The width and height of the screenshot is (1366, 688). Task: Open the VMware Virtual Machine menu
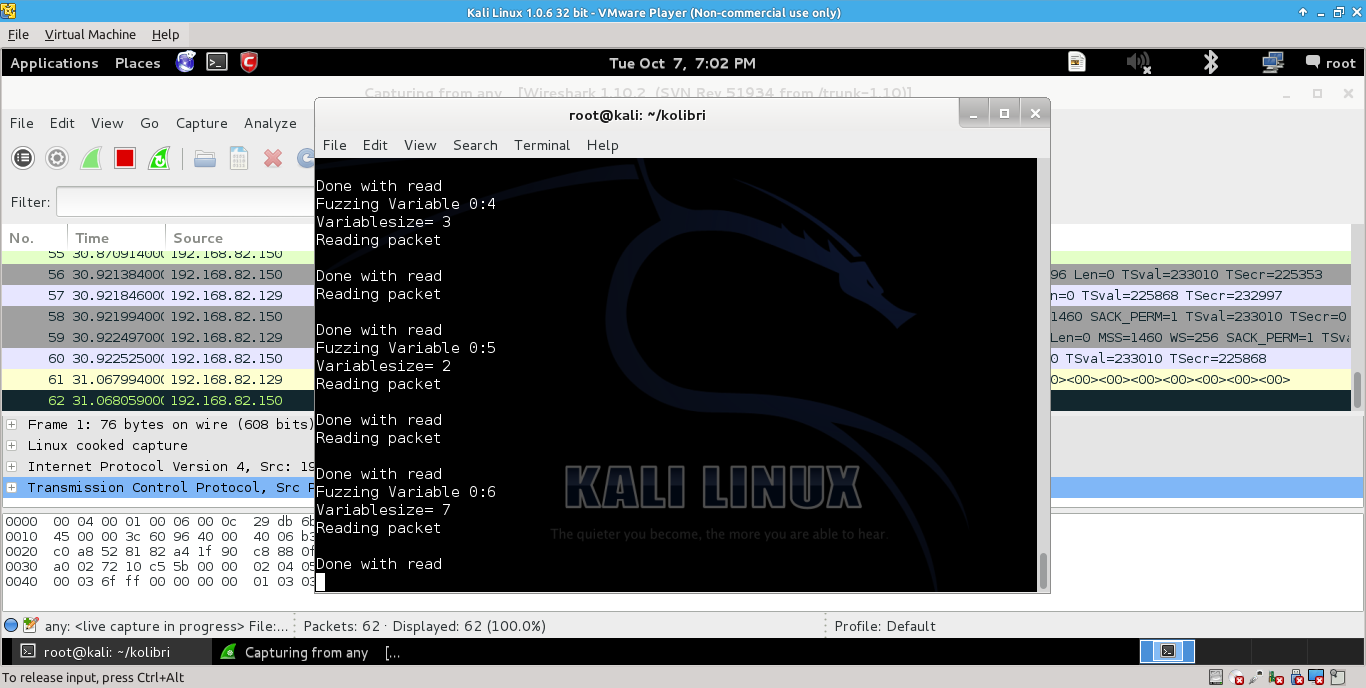[90, 34]
